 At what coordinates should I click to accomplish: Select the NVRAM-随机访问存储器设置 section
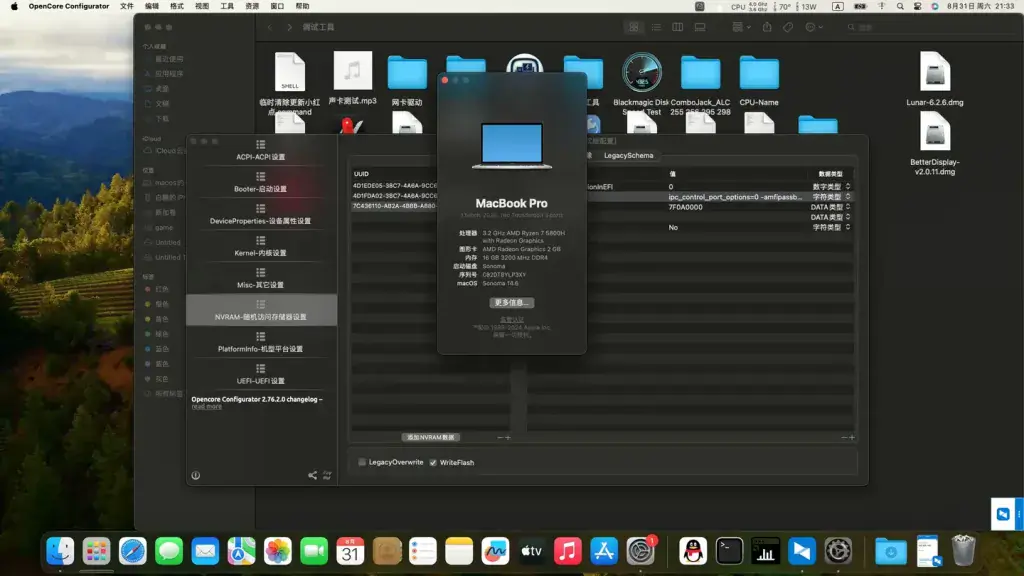(x=261, y=310)
